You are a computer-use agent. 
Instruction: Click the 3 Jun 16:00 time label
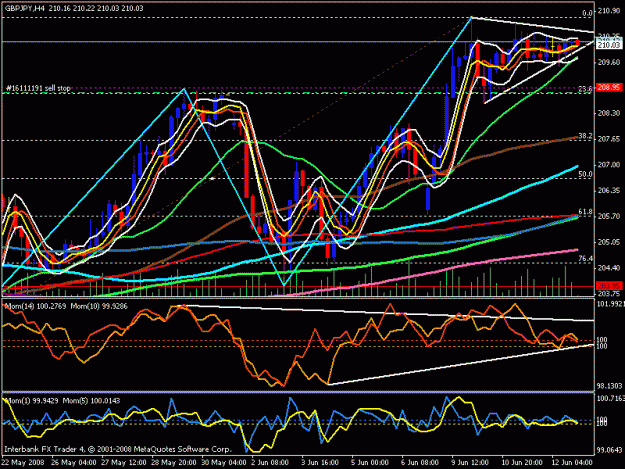[x=320, y=462]
